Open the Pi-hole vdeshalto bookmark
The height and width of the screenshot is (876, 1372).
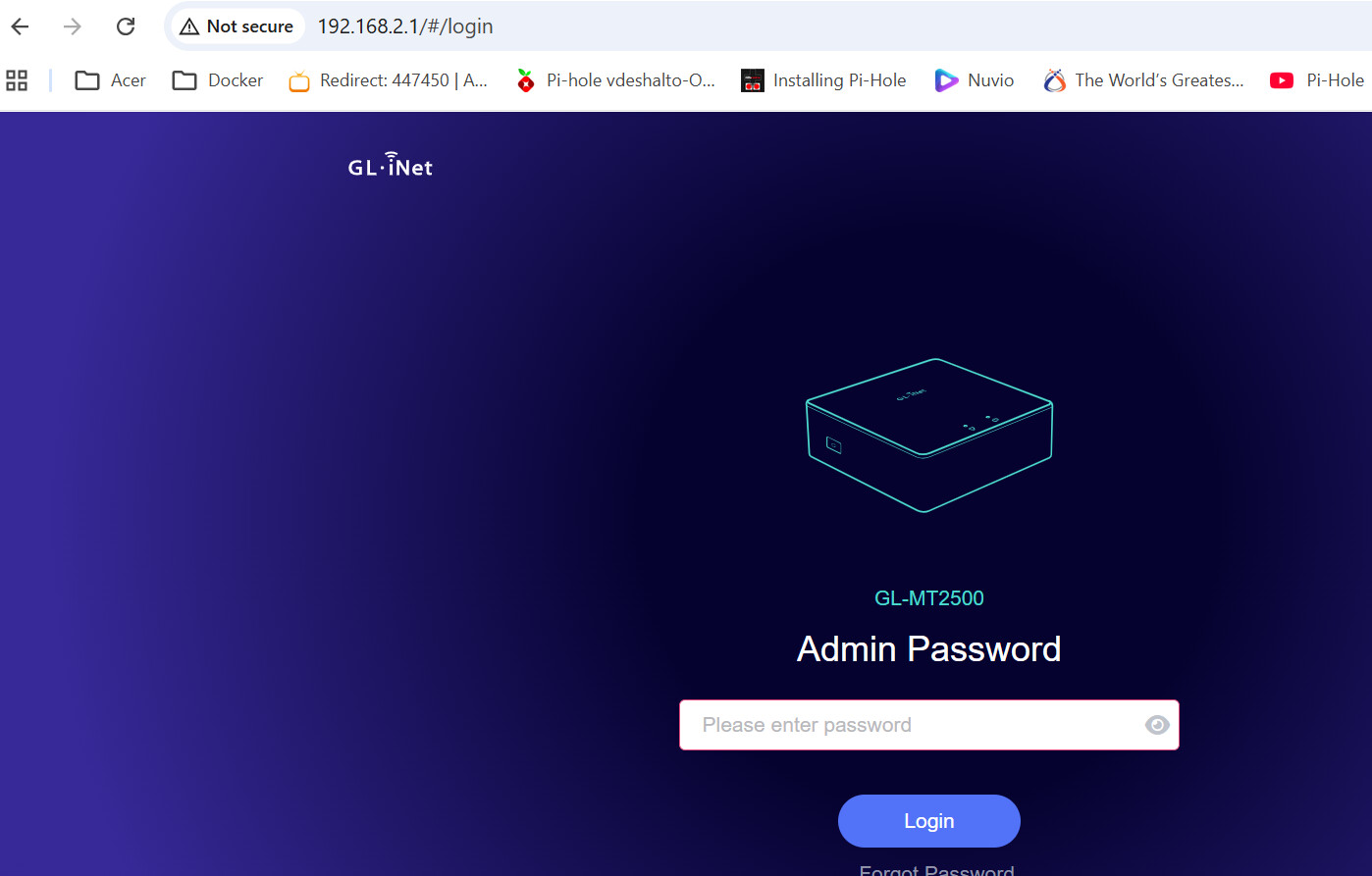[616, 80]
